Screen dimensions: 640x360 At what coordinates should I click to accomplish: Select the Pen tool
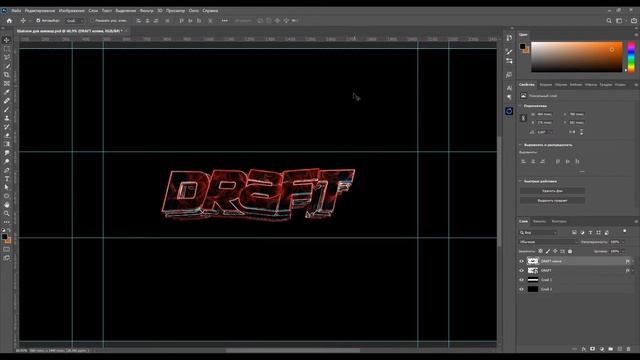7,170
